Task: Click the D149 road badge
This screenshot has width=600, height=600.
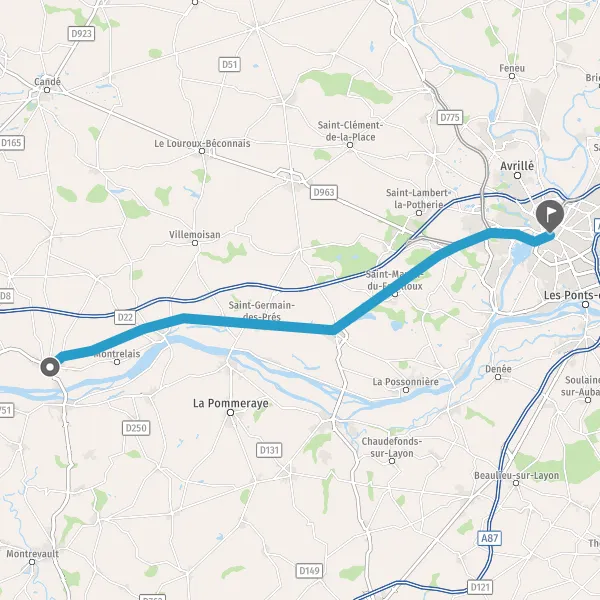Action: (309, 571)
